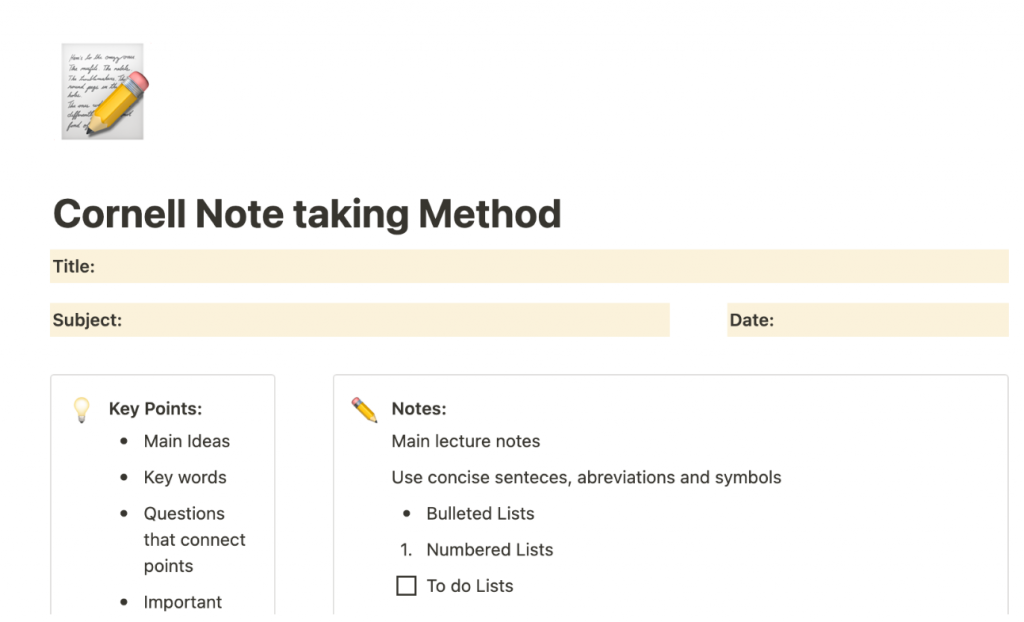Click the Cornell Note taking Method title
Image resolution: width=1024 pixels, height=622 pixels.
pos(306,214)
